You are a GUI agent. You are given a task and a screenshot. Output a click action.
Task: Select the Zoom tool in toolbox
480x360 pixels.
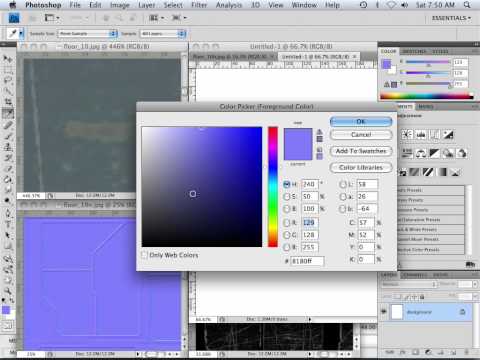click(x=7, y=291)
